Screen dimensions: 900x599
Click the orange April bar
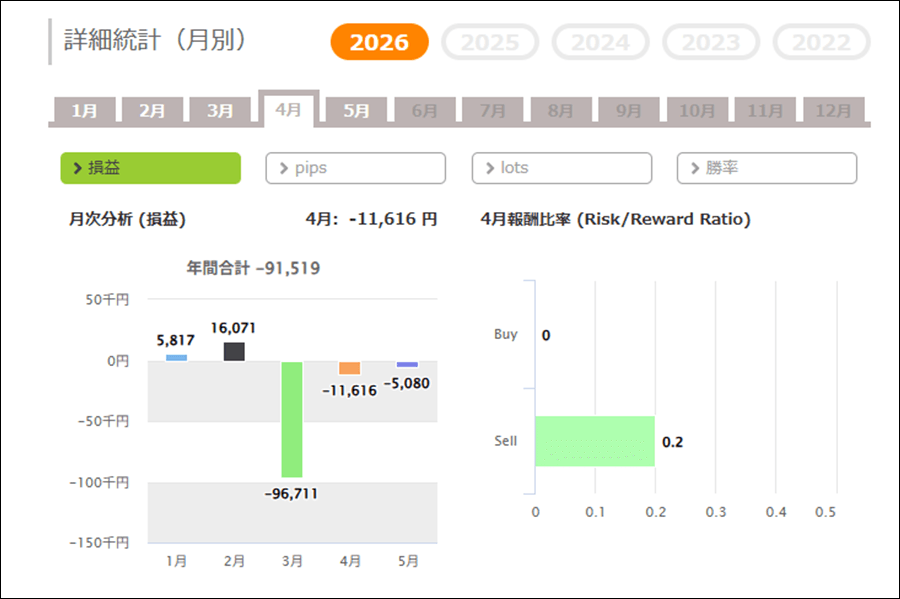pyautogui.click(x=350, y=368)
